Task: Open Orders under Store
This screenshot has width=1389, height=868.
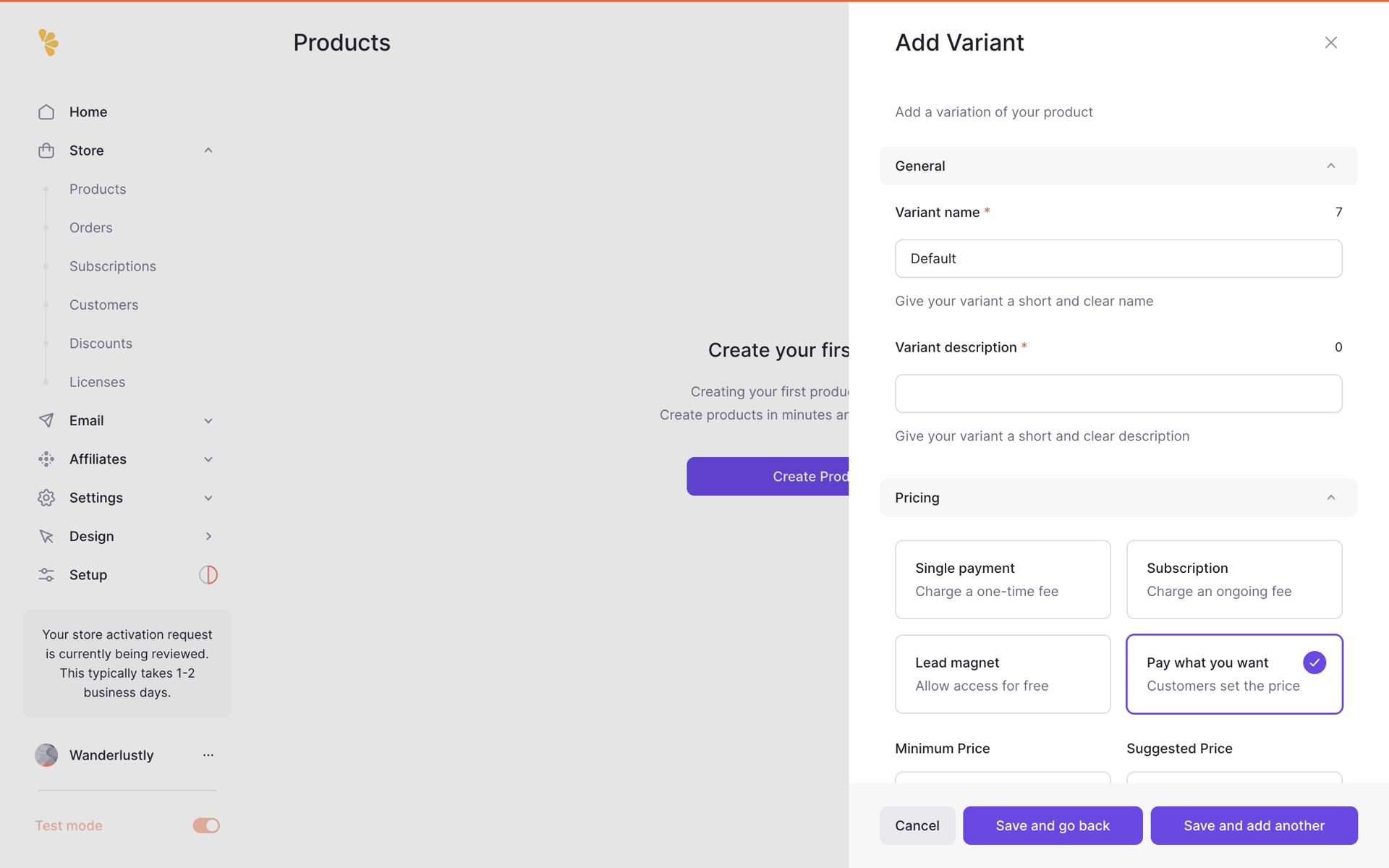Action: [x=91, y=228]
